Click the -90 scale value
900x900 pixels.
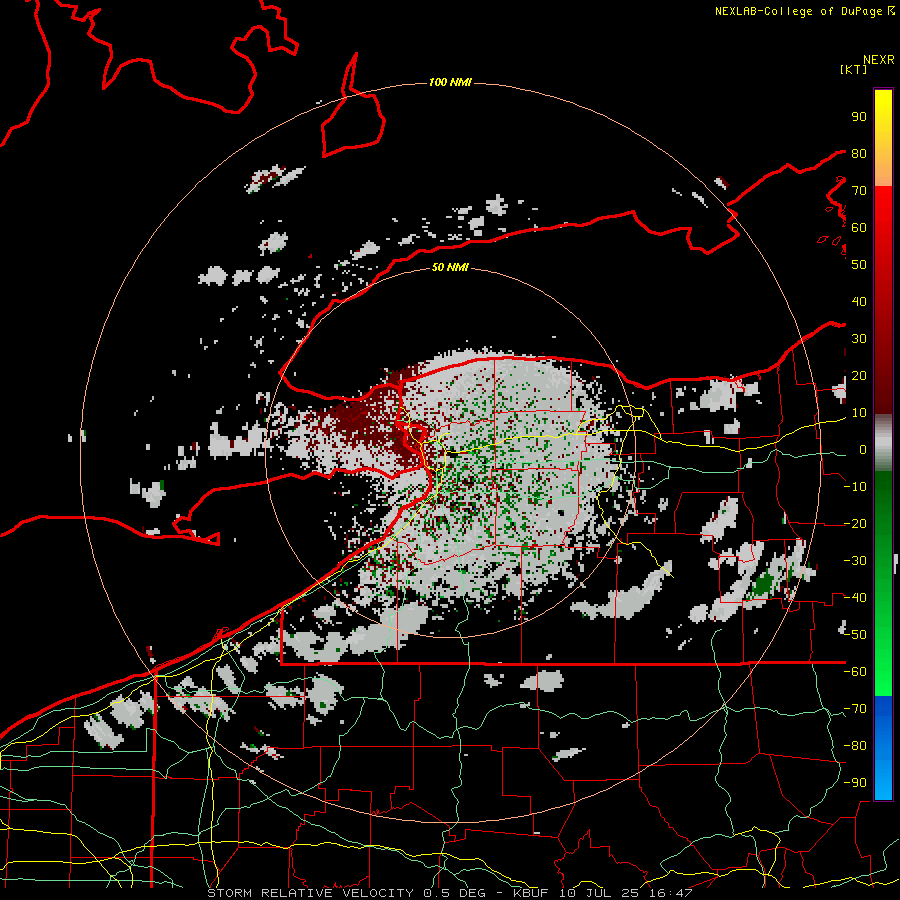(x=855, y=783)
